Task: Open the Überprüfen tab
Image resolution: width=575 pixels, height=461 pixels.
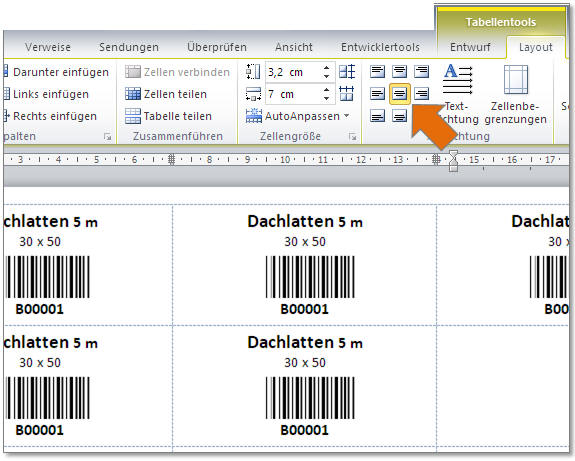Action: pyautogui.click(x=217, y=47)
